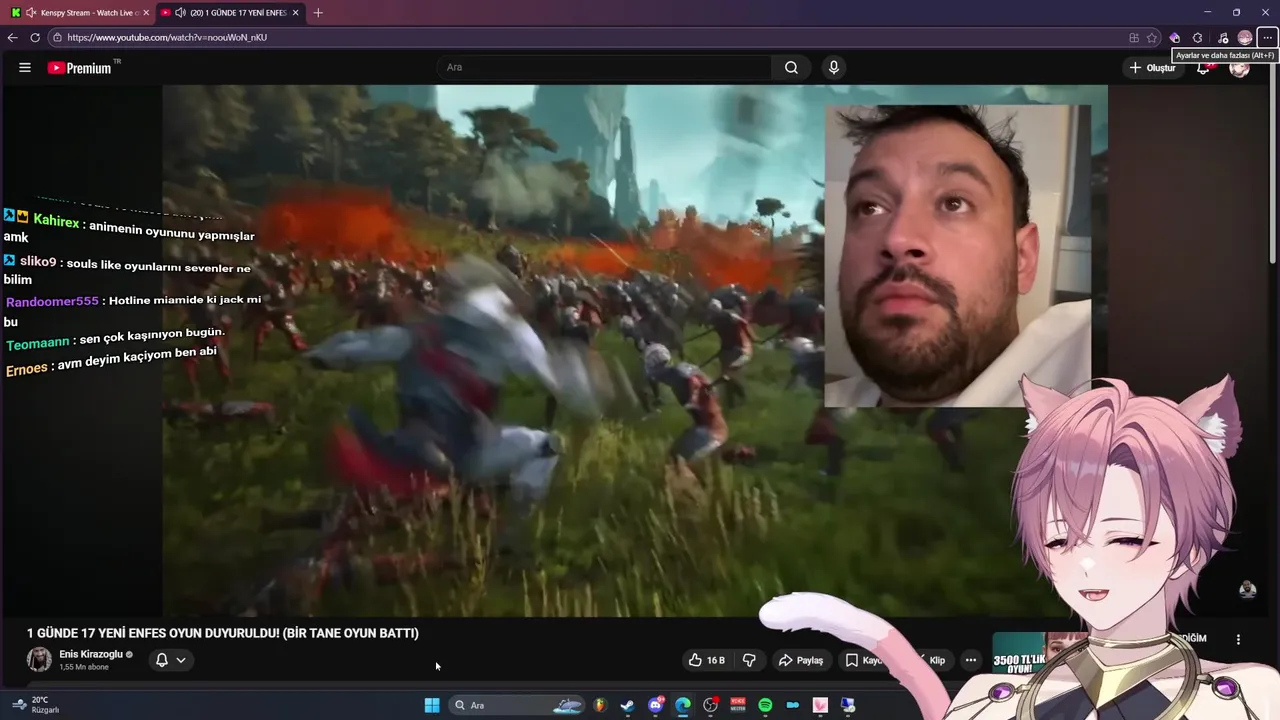Open YouTube notifications bell
The height and width of the screenshot is (720, 1280).
pyautogui.click(x=1205, y=68)
